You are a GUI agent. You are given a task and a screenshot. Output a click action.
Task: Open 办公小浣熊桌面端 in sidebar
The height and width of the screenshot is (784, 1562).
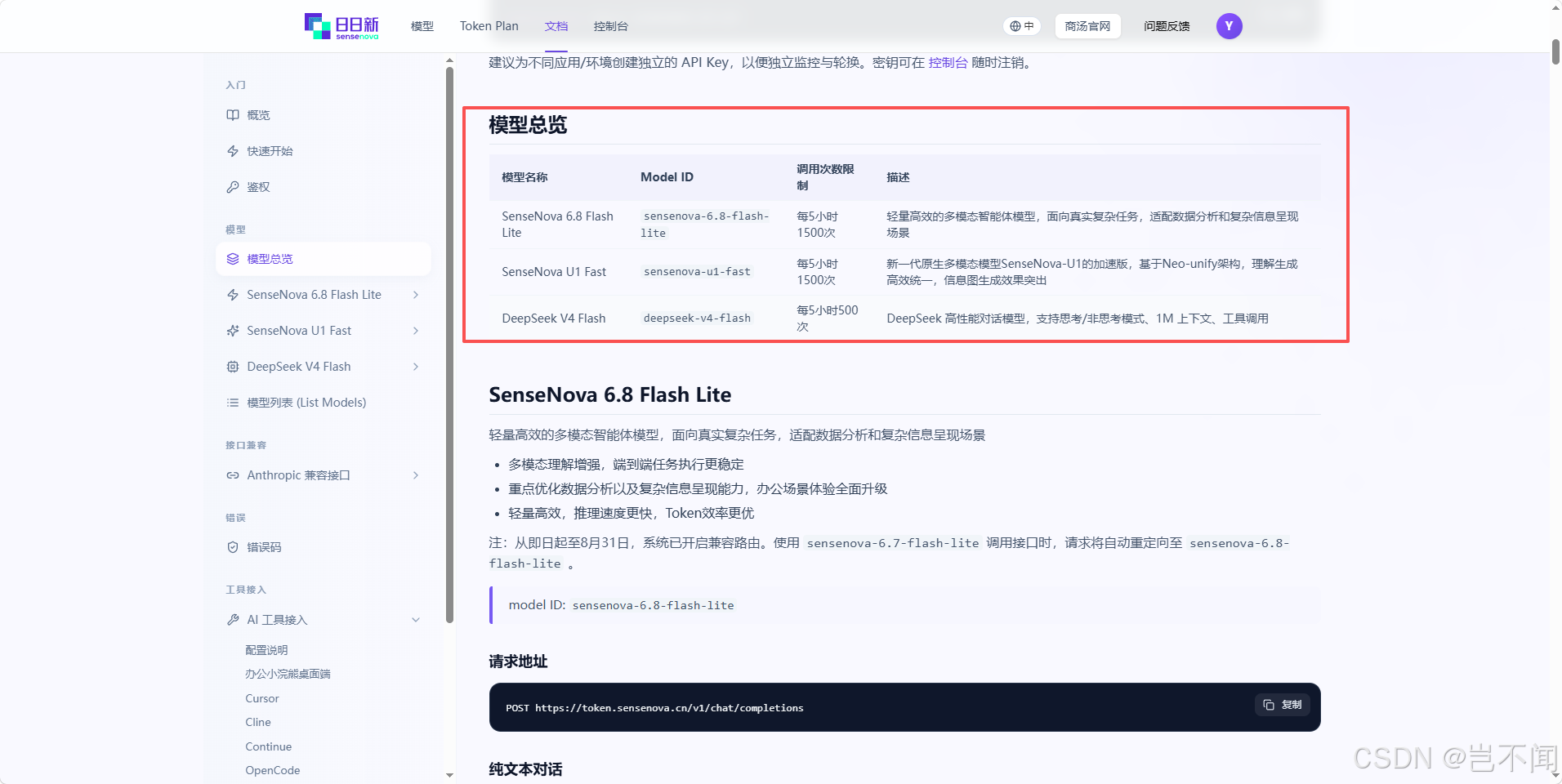coord(288,674)
